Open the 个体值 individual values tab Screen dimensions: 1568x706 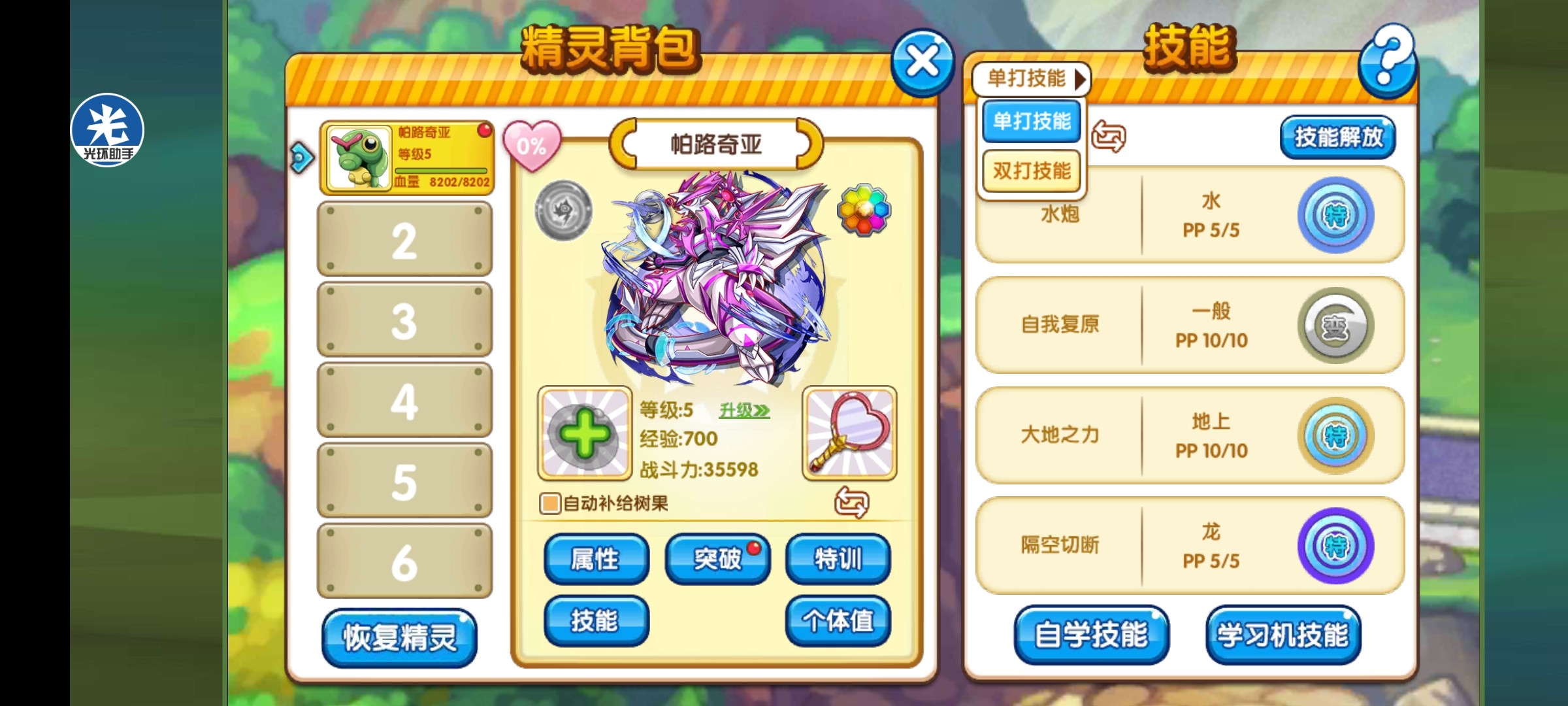tap(838, 620)
